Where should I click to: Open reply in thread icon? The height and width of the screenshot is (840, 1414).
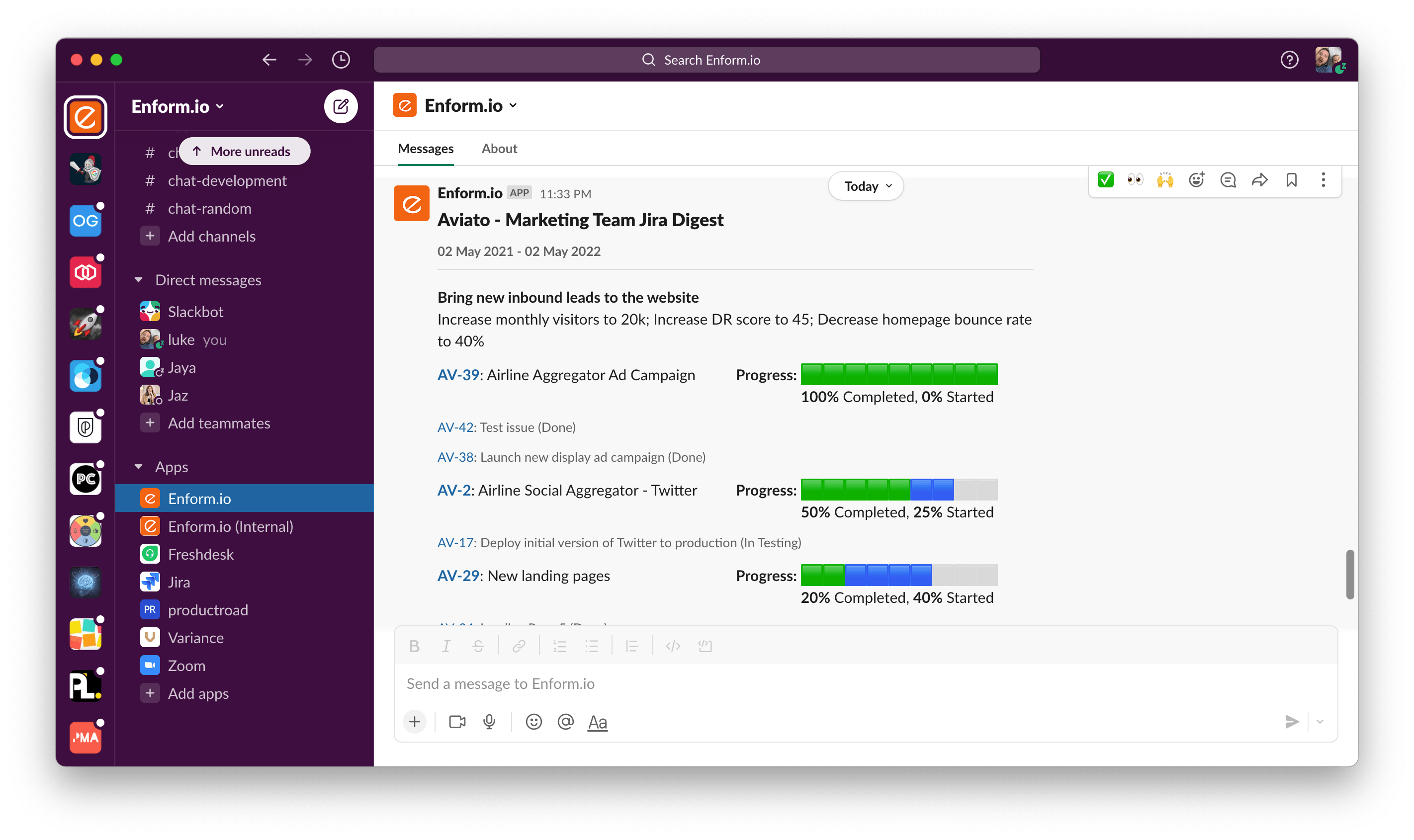(1228, 180)
